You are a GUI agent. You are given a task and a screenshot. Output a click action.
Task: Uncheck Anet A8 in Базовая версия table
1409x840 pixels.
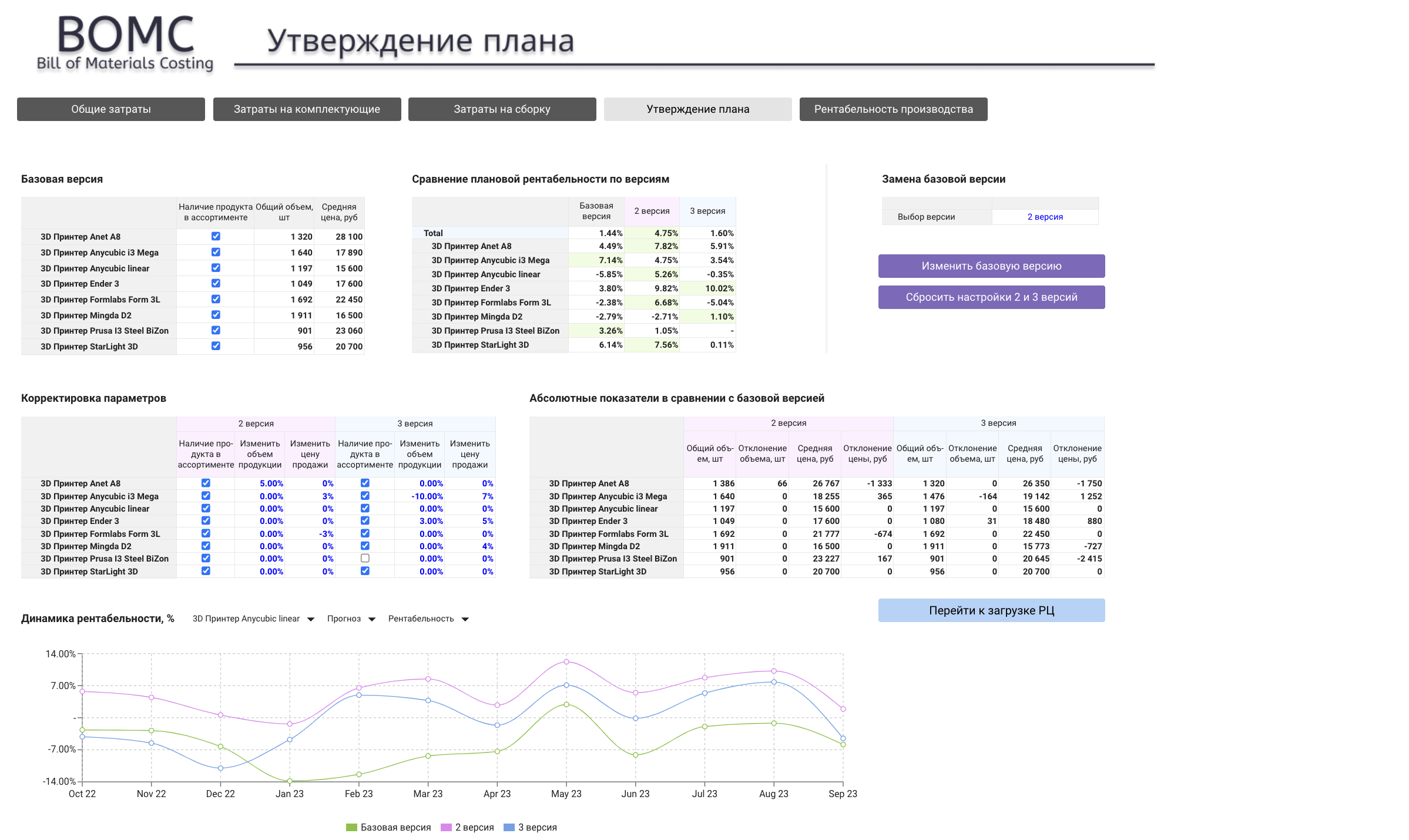coord(216,236)
